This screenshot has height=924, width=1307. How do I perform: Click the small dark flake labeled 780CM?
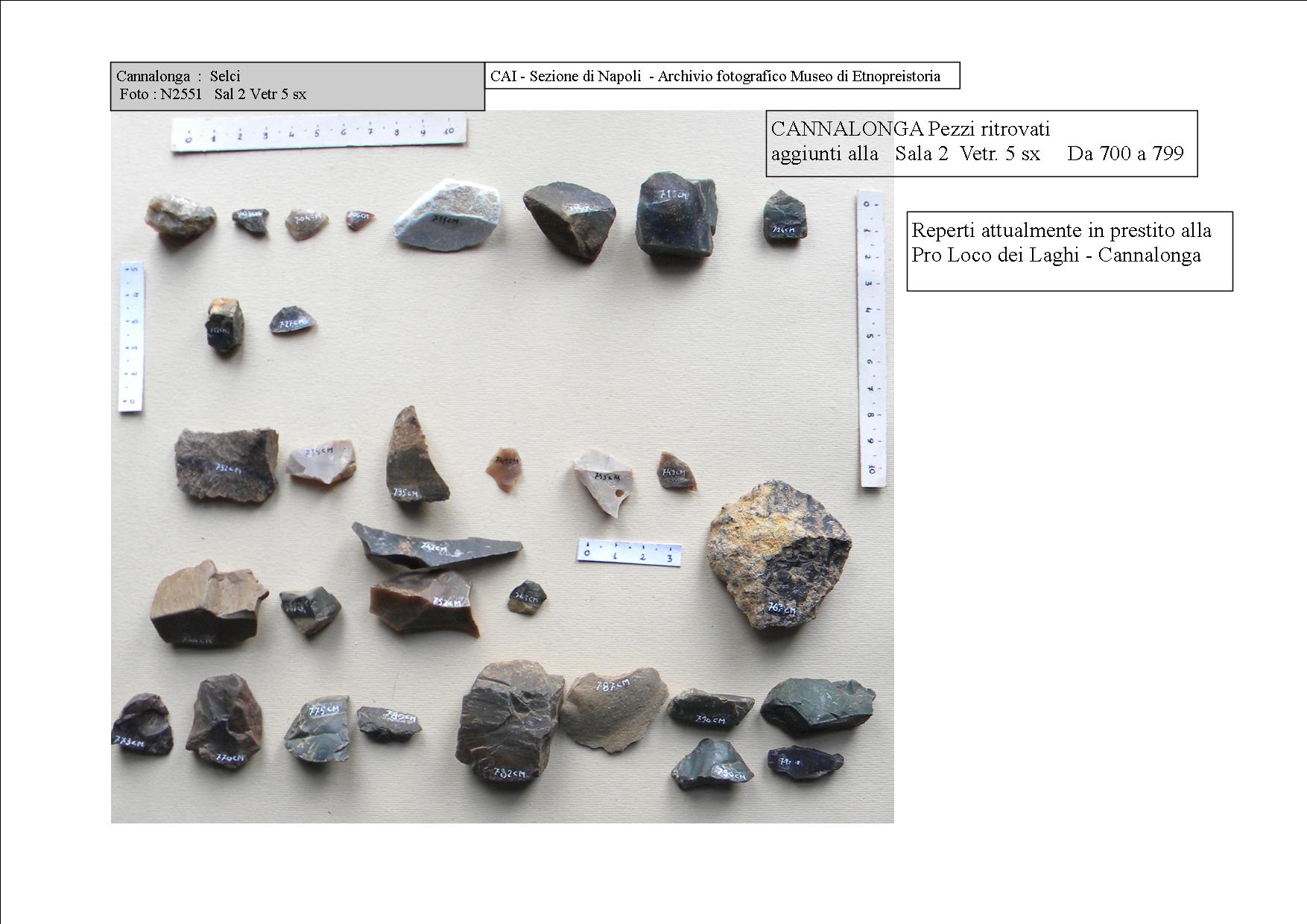point(388,723)
